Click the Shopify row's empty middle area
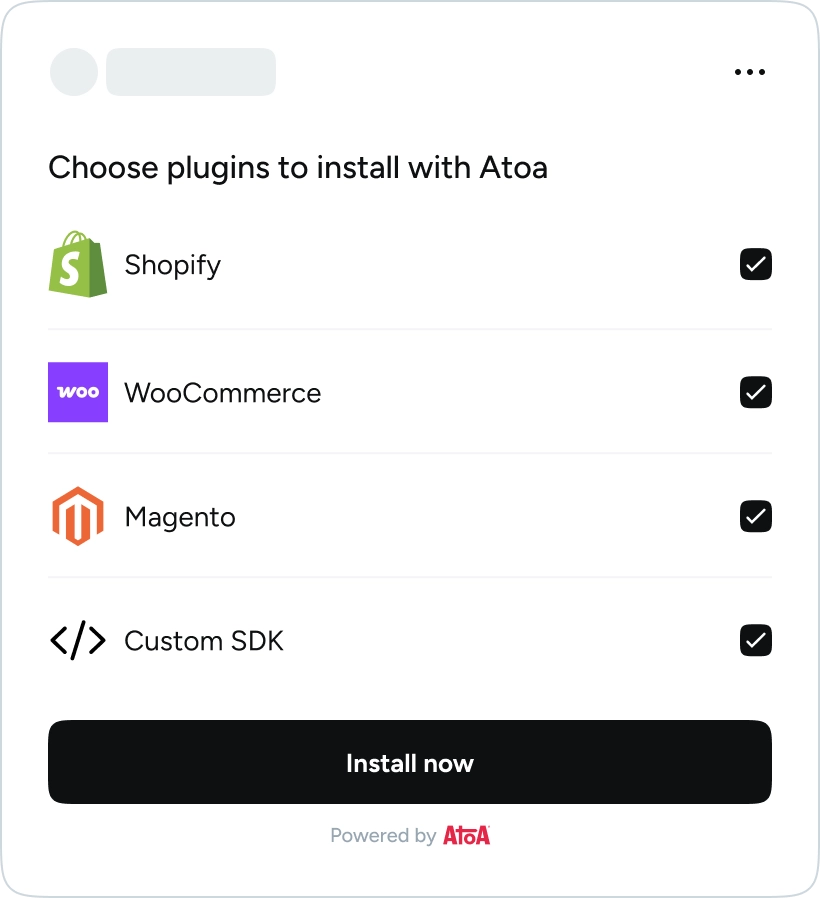 (480, 265)
